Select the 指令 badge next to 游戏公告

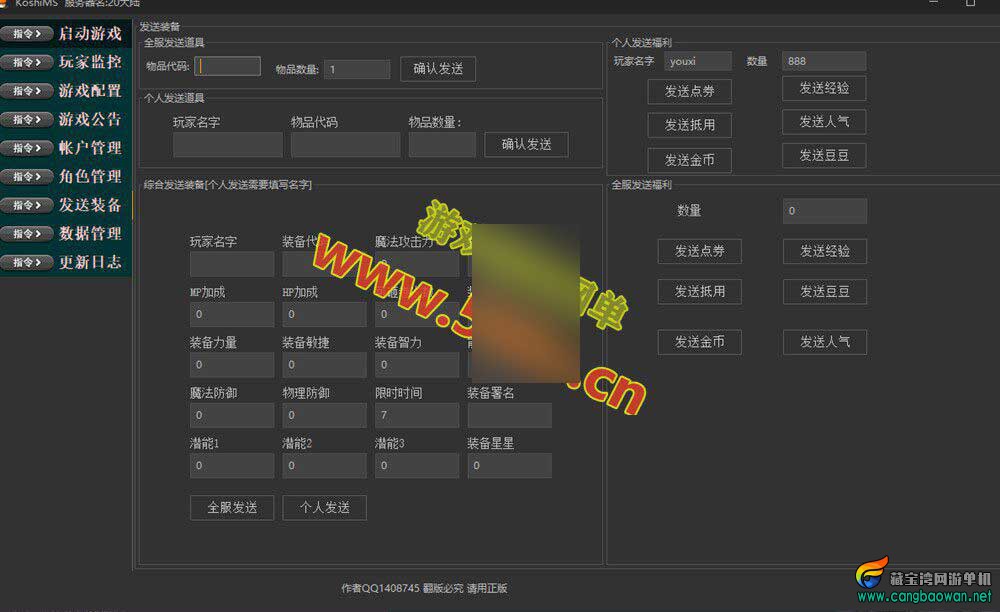(x=27, y=119)
